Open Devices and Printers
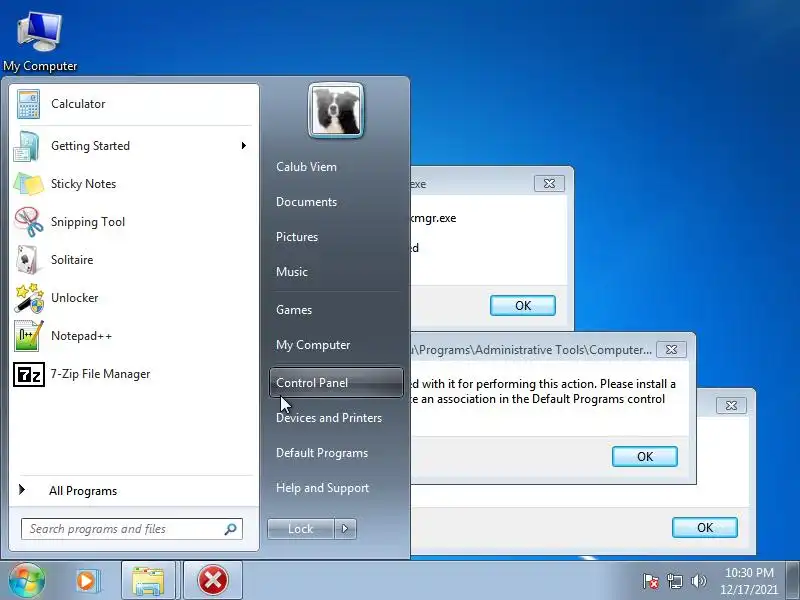 (x=329, y=418)
